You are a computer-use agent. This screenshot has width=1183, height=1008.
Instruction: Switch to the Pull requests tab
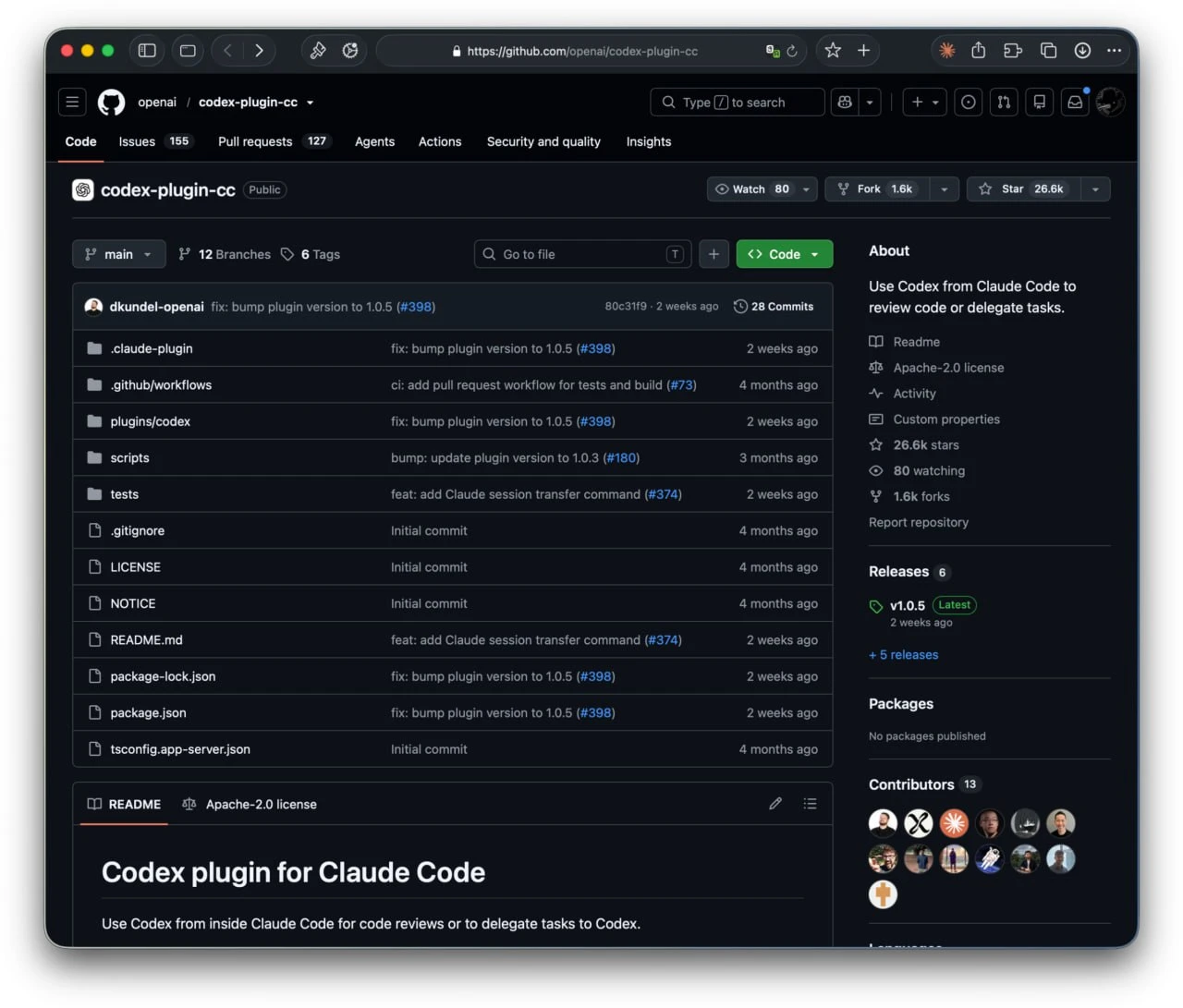[x=273, y=141]
